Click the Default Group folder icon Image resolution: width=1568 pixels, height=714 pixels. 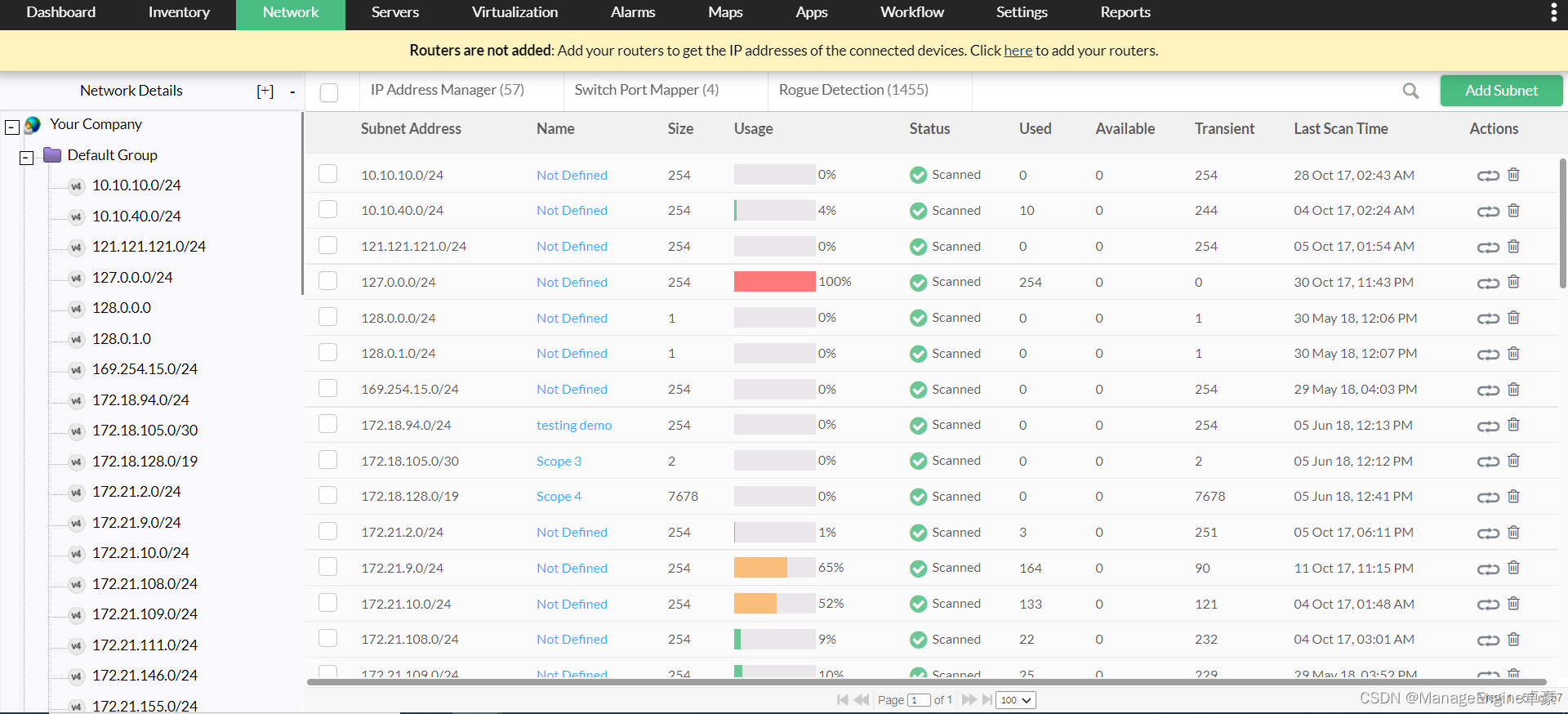(x=52, y=155)
